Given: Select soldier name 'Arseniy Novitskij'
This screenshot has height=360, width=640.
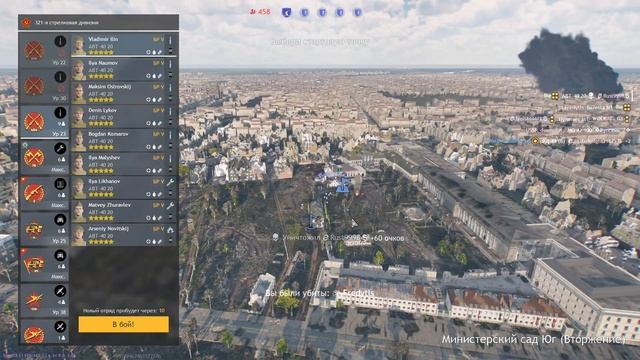Looking at the screenshot, I should tap(108, 229).
